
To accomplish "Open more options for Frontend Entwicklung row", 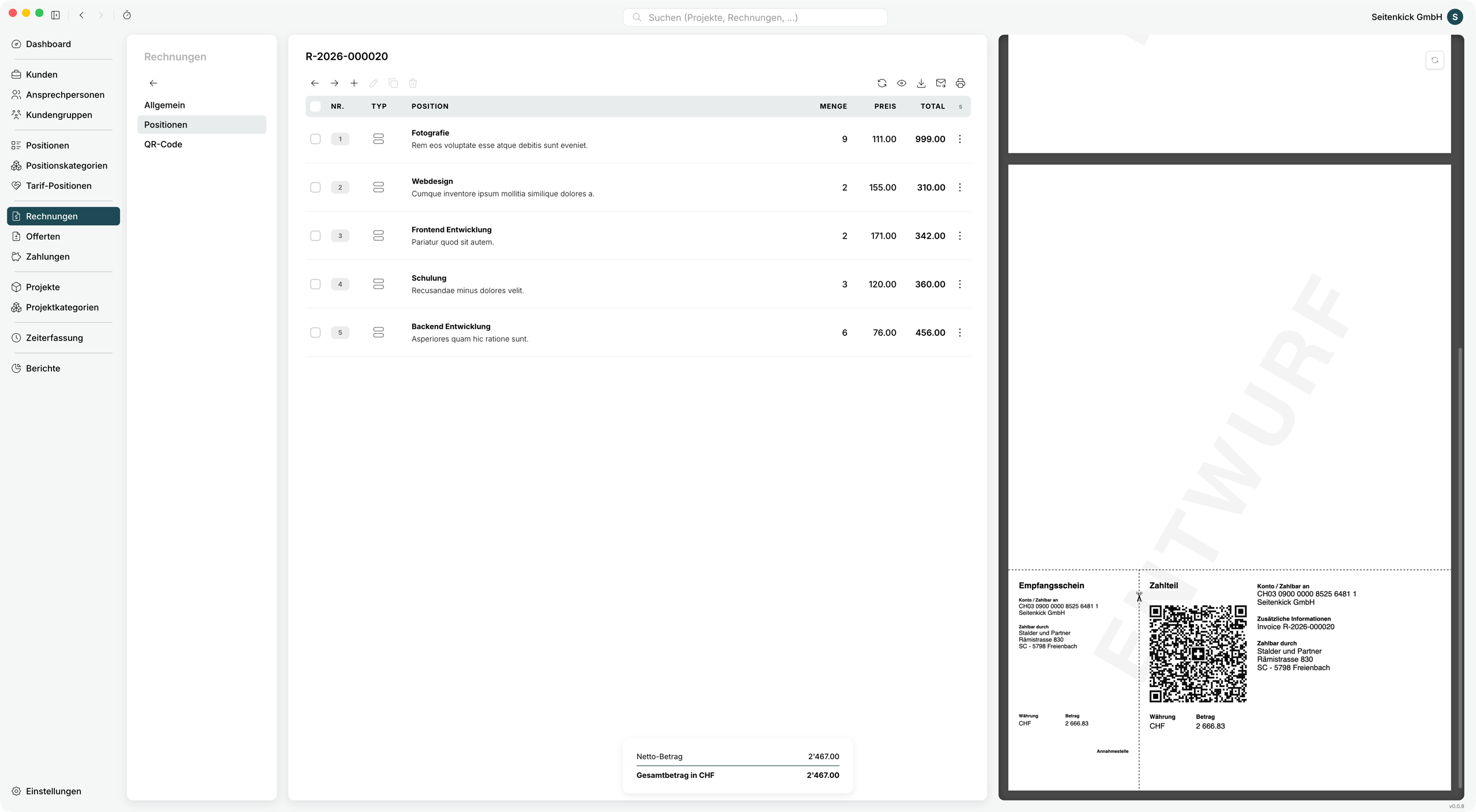I will pyautogui.click(x=960, y=236).
